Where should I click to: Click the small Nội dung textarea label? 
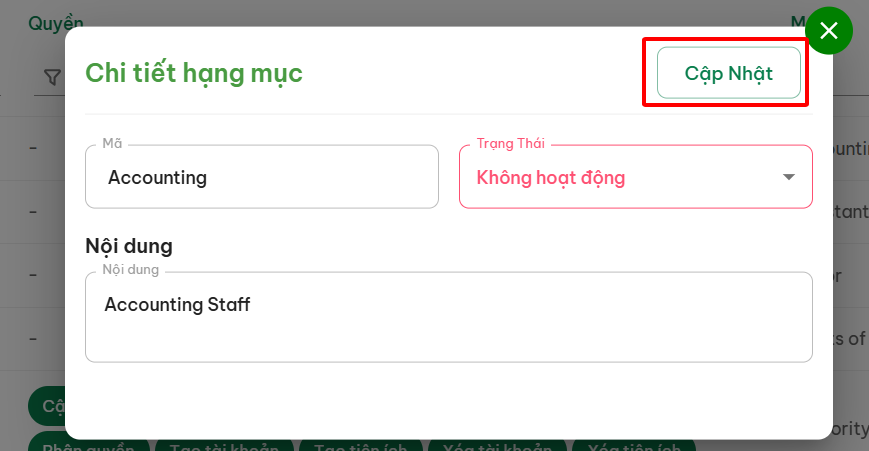(x=130, y=270)
